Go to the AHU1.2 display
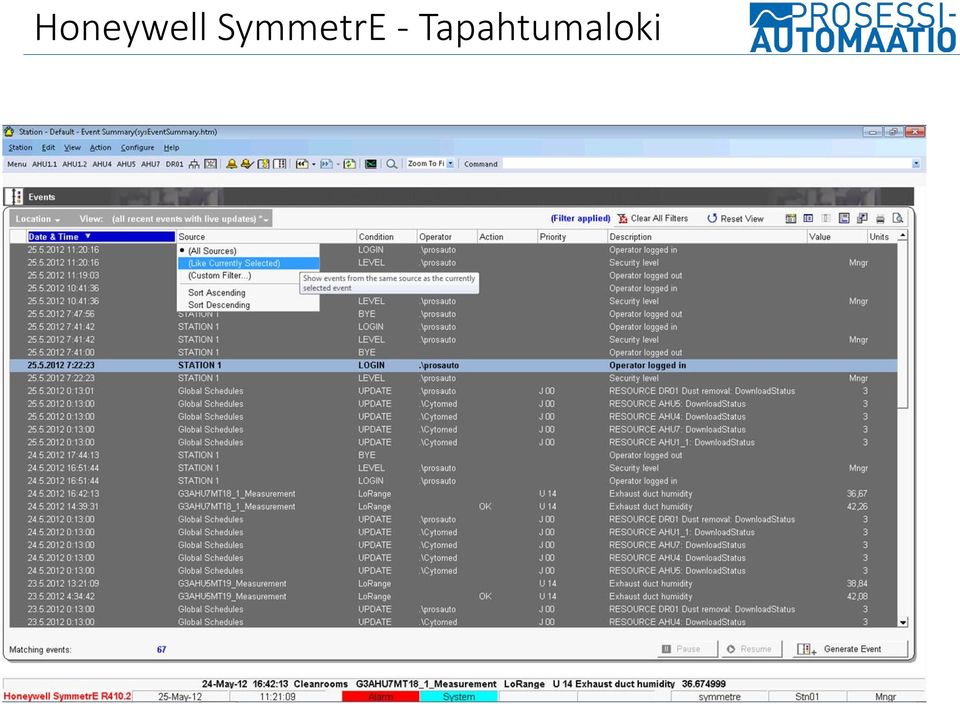 pyautogui.click(x=74, y=164)
